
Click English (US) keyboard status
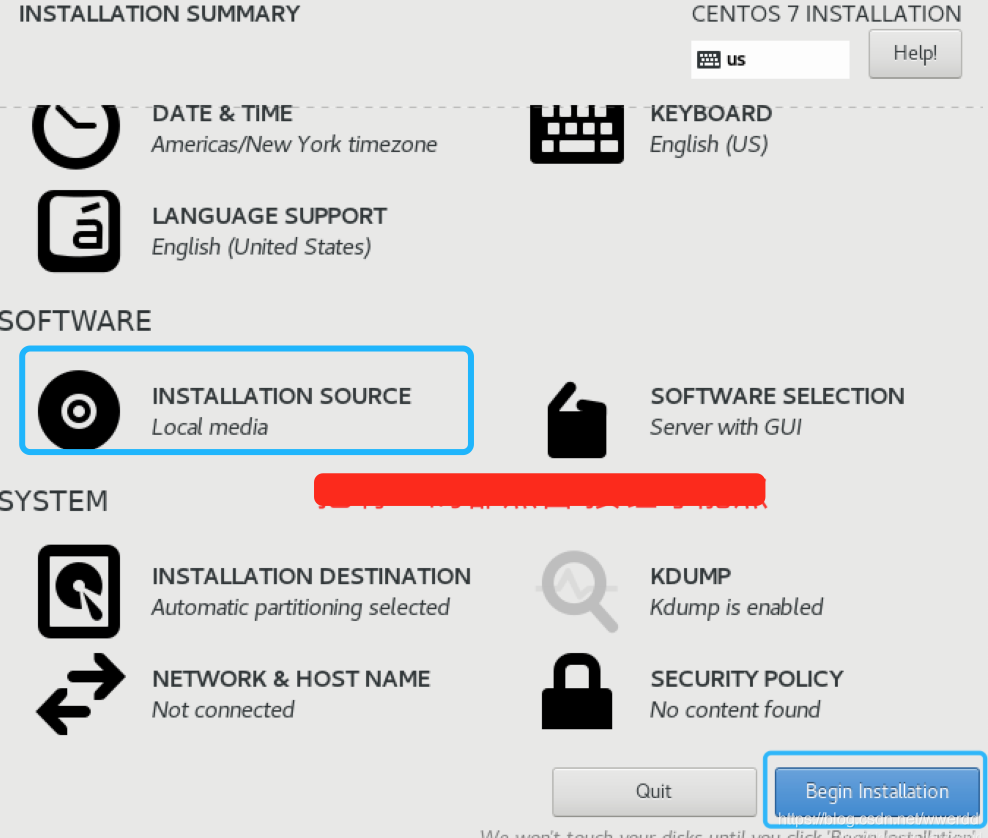(709, 144)
